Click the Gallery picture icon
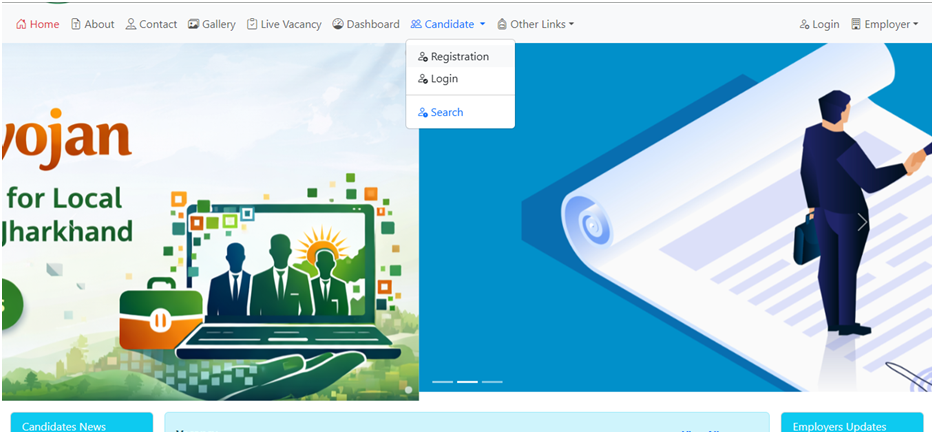Viewport: 934px width, 434px height. (194, 24)
